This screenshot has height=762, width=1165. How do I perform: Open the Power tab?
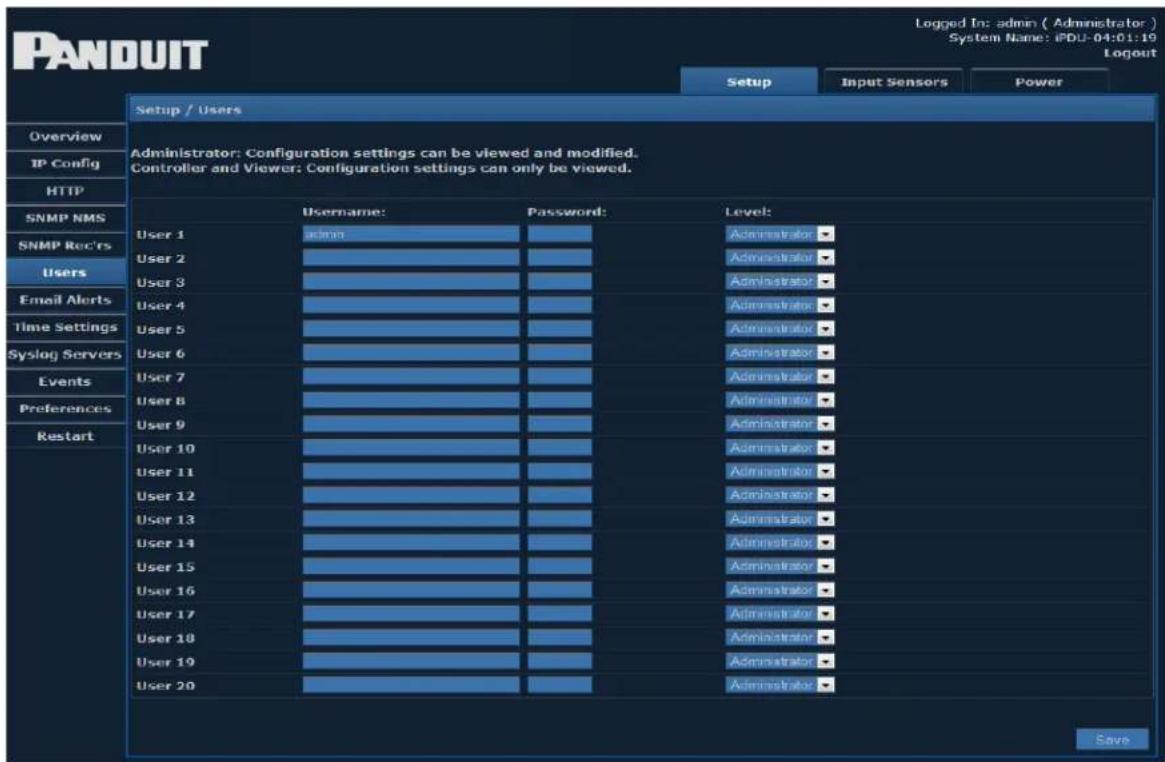[x=1039, y=82]
